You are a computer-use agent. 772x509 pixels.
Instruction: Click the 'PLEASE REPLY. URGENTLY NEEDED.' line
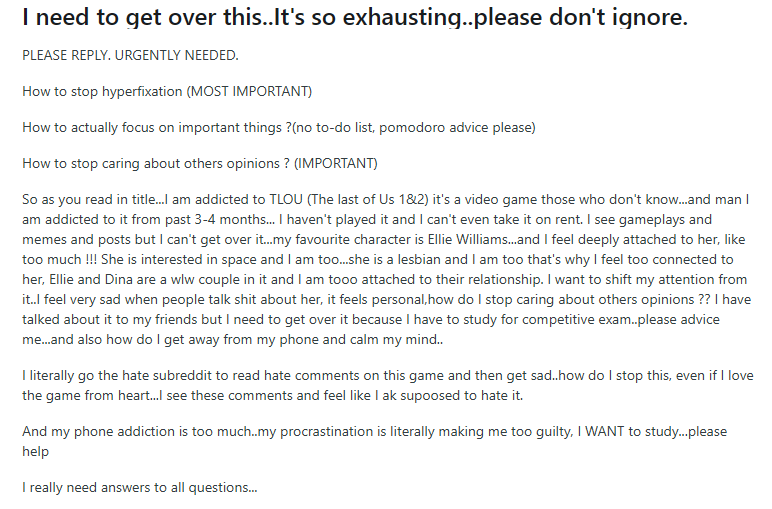point(130,56)
